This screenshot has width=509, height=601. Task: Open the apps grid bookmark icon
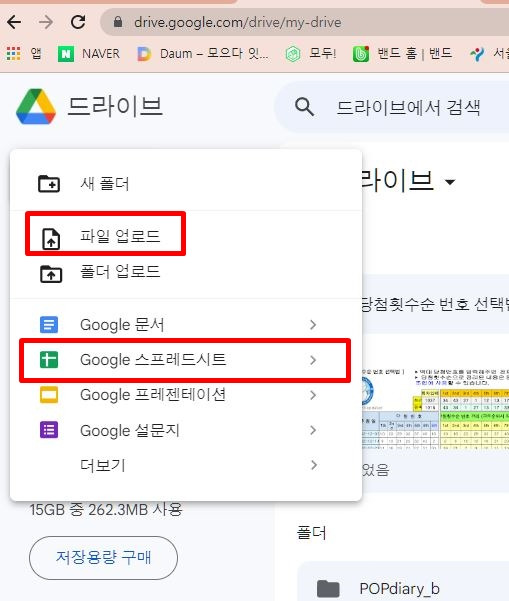pyautogui.click(x=13, y=53)
